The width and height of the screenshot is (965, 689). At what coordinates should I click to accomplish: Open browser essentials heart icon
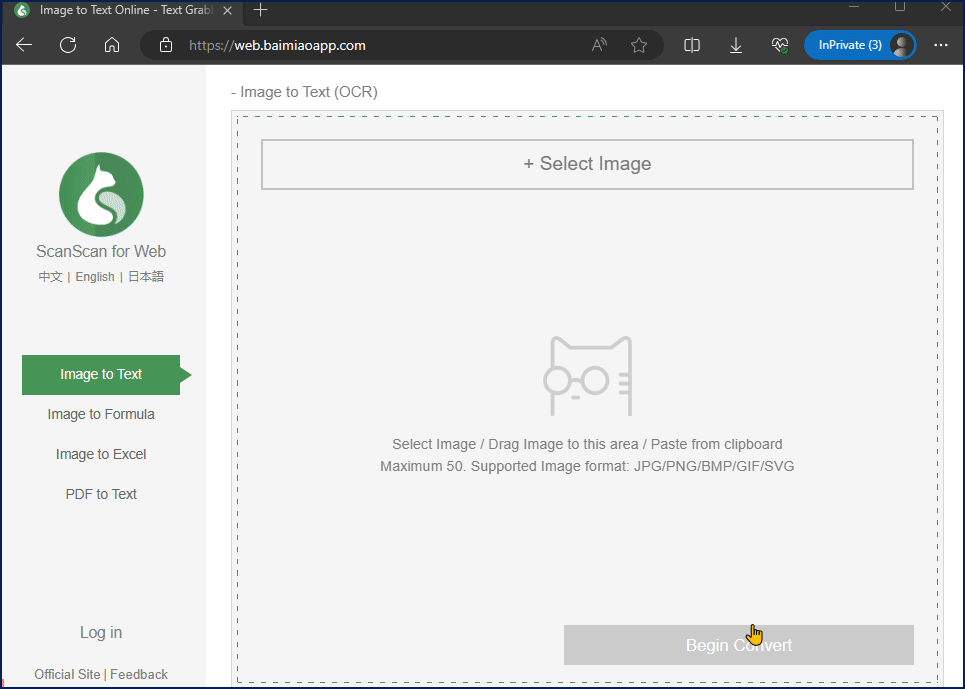pyautogui.click(x=780, y=45)
